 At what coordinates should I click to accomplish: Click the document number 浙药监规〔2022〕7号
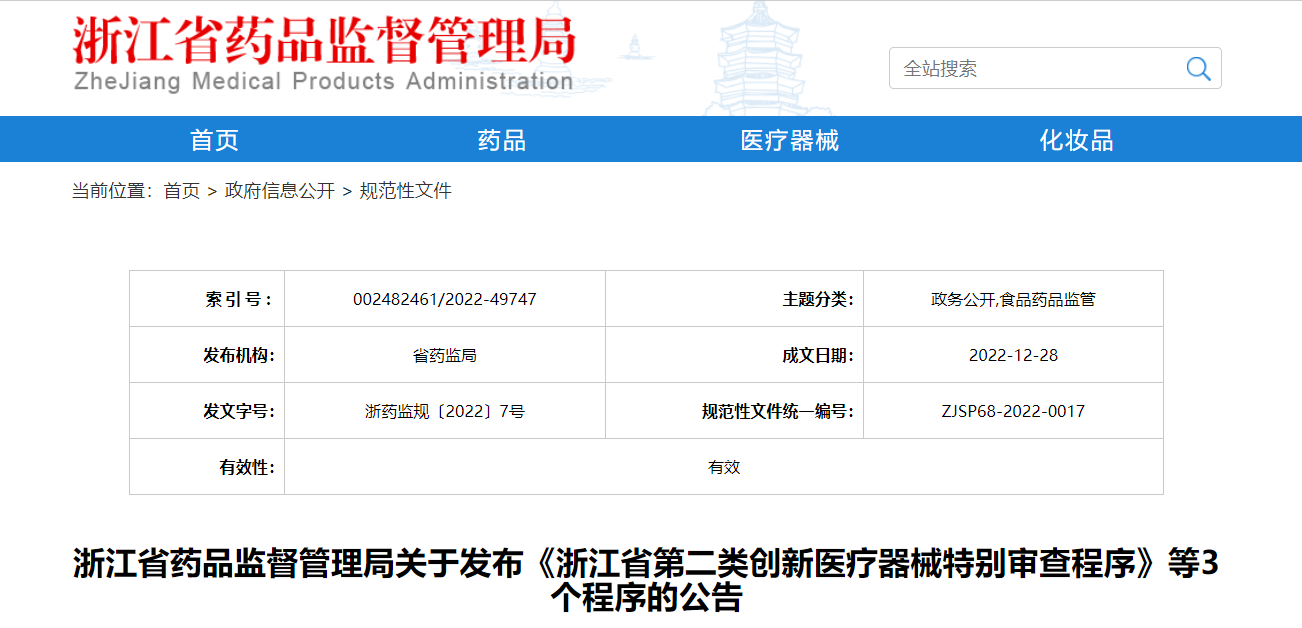444,411
